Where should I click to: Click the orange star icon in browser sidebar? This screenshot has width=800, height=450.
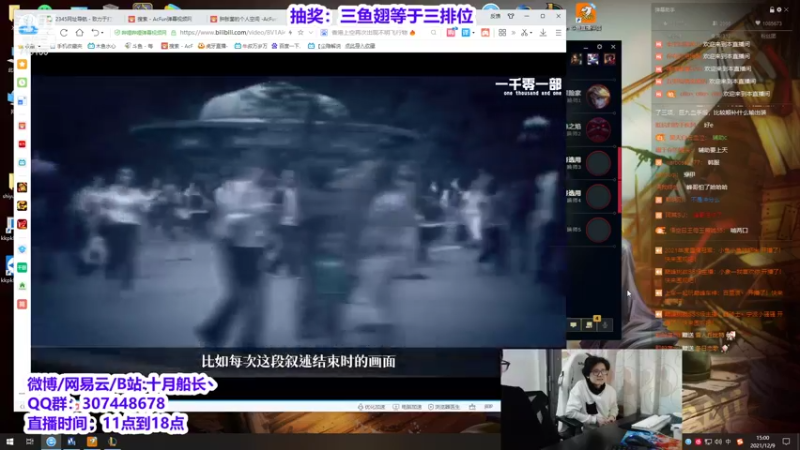(22, 64)
